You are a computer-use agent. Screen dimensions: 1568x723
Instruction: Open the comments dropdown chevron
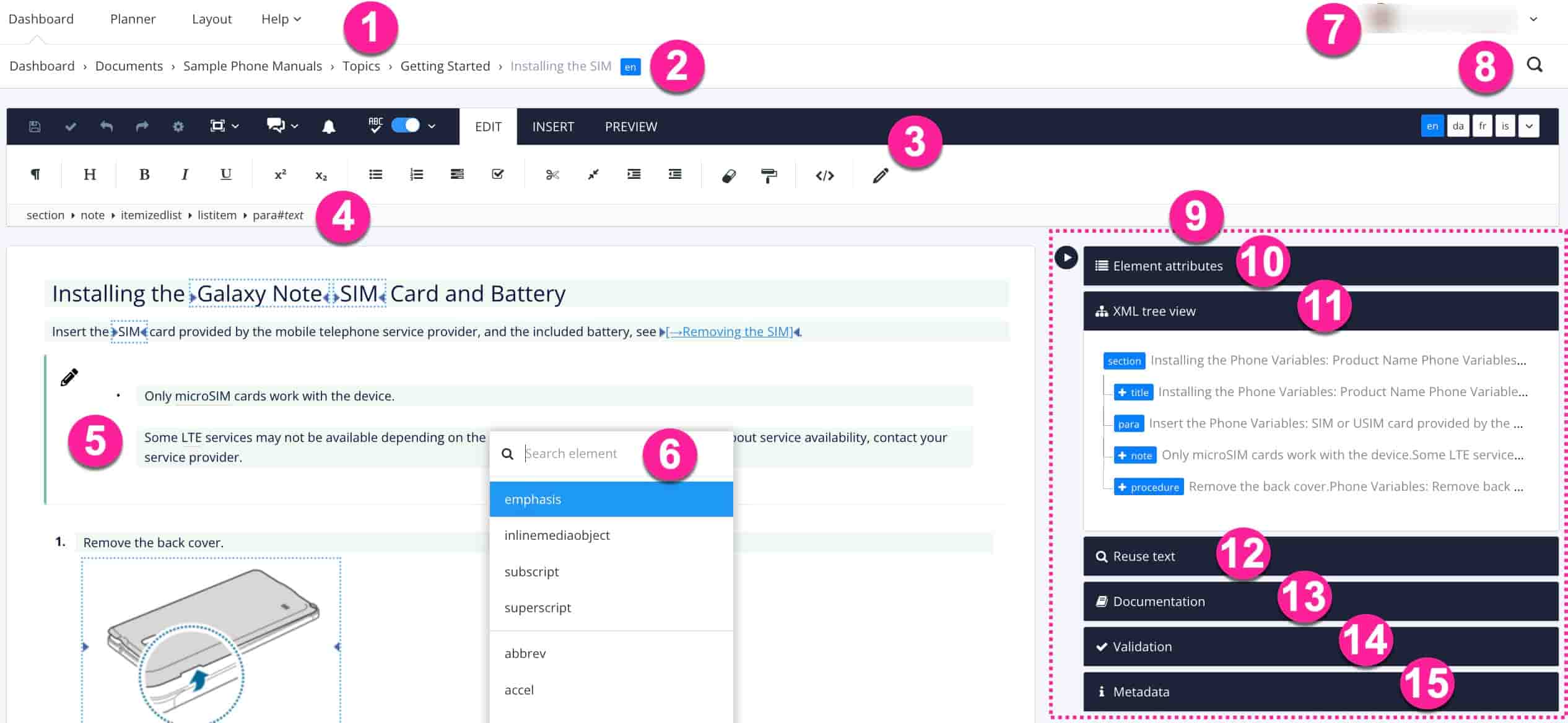[x=294, y=126]
